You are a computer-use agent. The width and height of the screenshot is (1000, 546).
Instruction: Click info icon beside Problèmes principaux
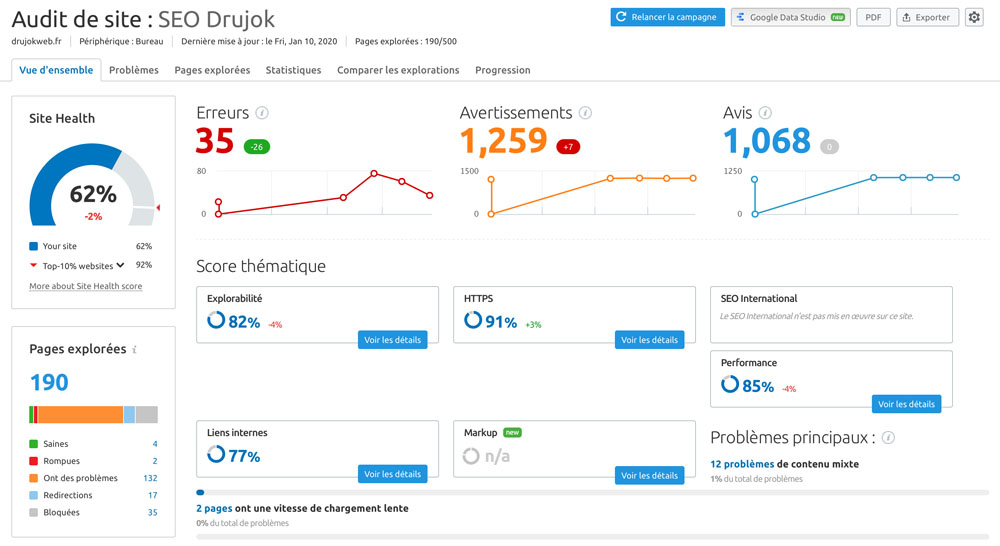click(888, 438)
